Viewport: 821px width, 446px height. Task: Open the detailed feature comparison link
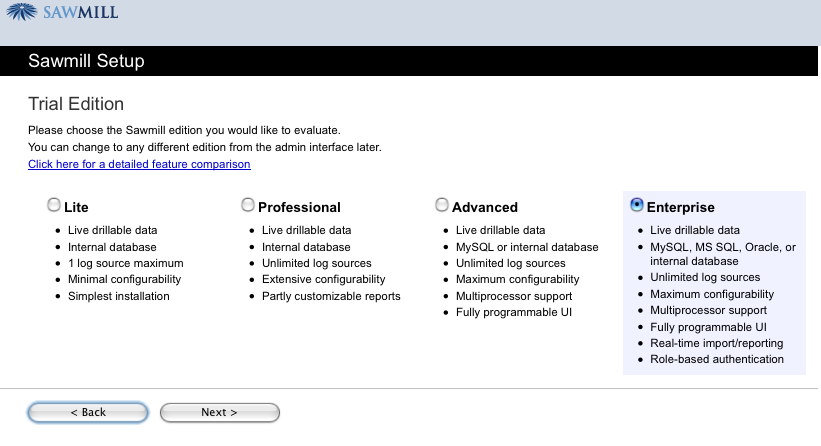[x=139, y=164]
